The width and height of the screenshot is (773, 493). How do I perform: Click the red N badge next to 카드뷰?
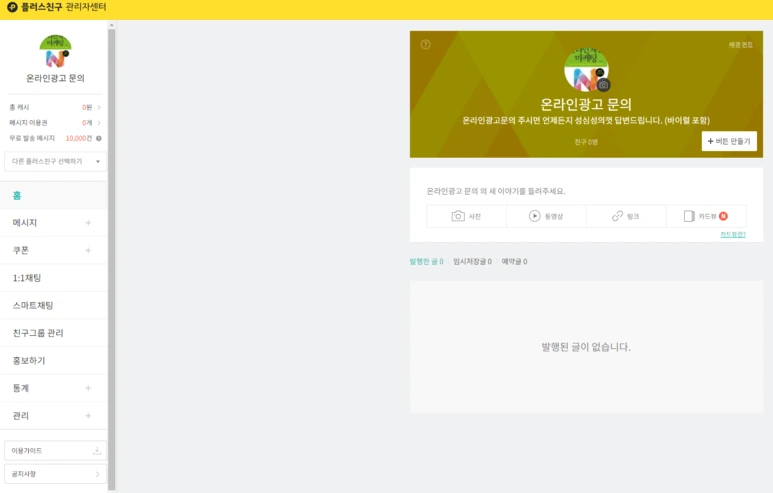(723, 216)
